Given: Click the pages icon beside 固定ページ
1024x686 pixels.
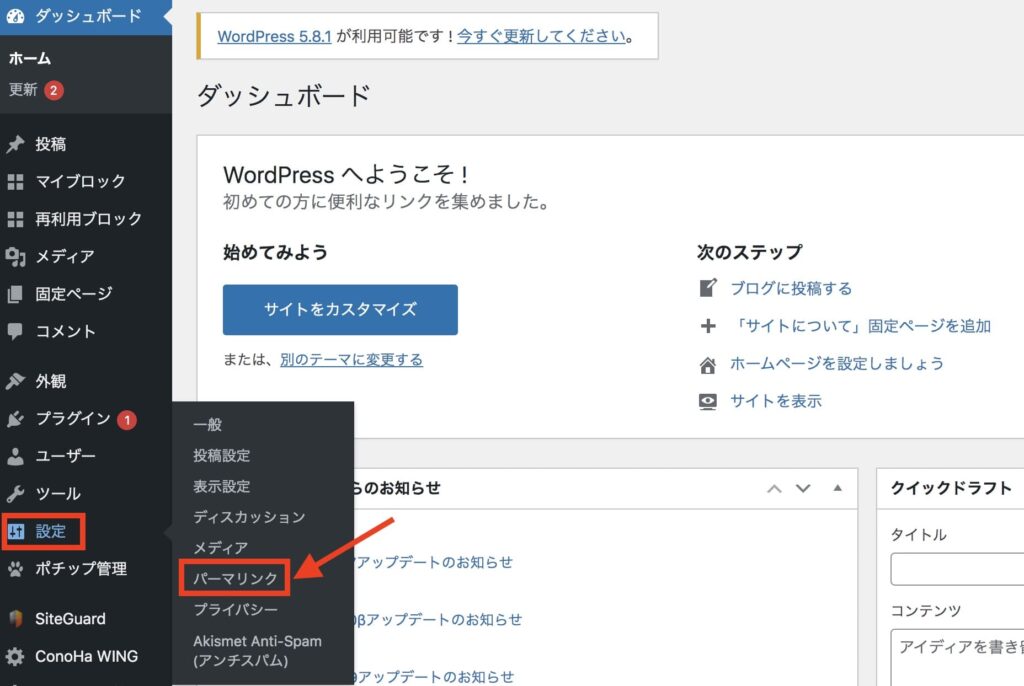Looking at the screenshot, I should [15, 294].
